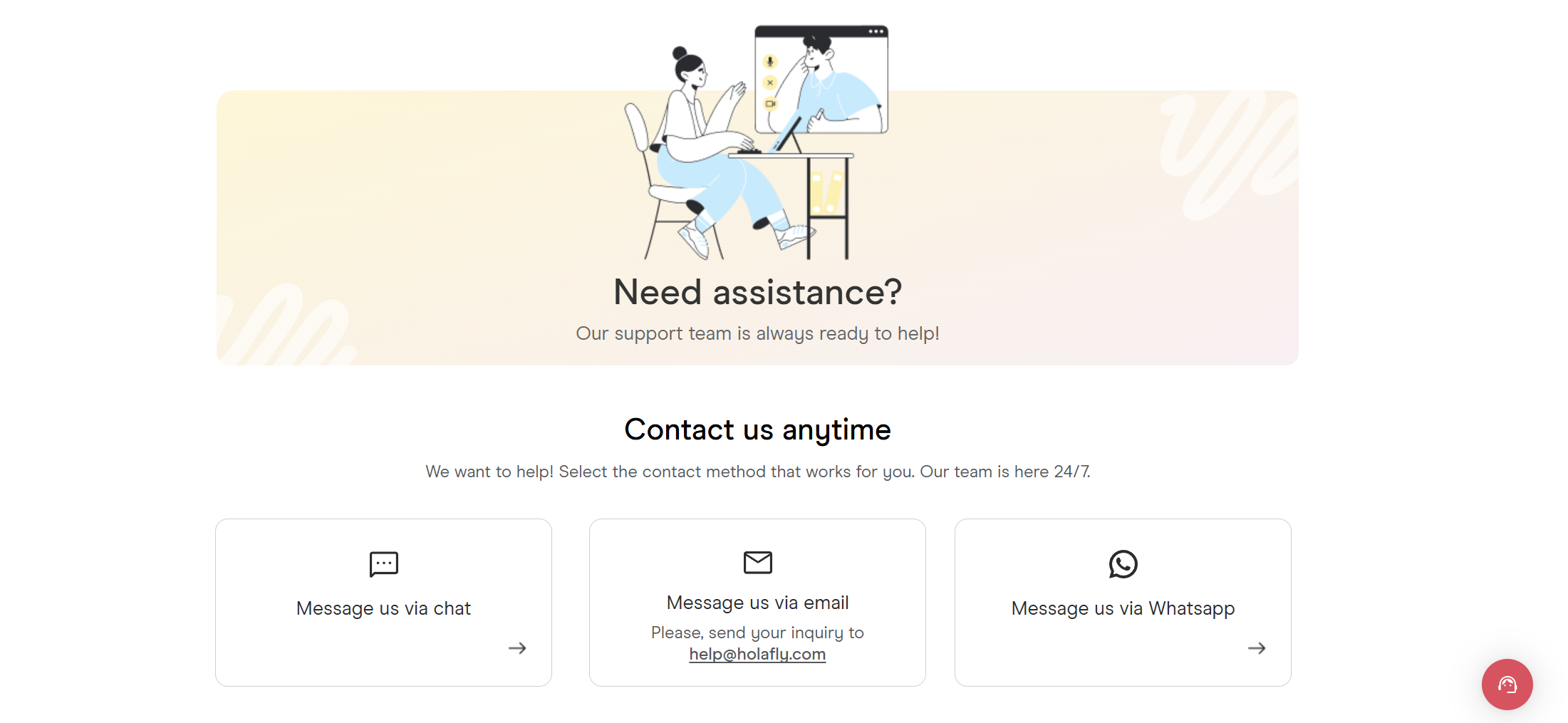Screen dimensions: 1568x723
Task: Click the three dots on illustrated video window
Action: 876,31
